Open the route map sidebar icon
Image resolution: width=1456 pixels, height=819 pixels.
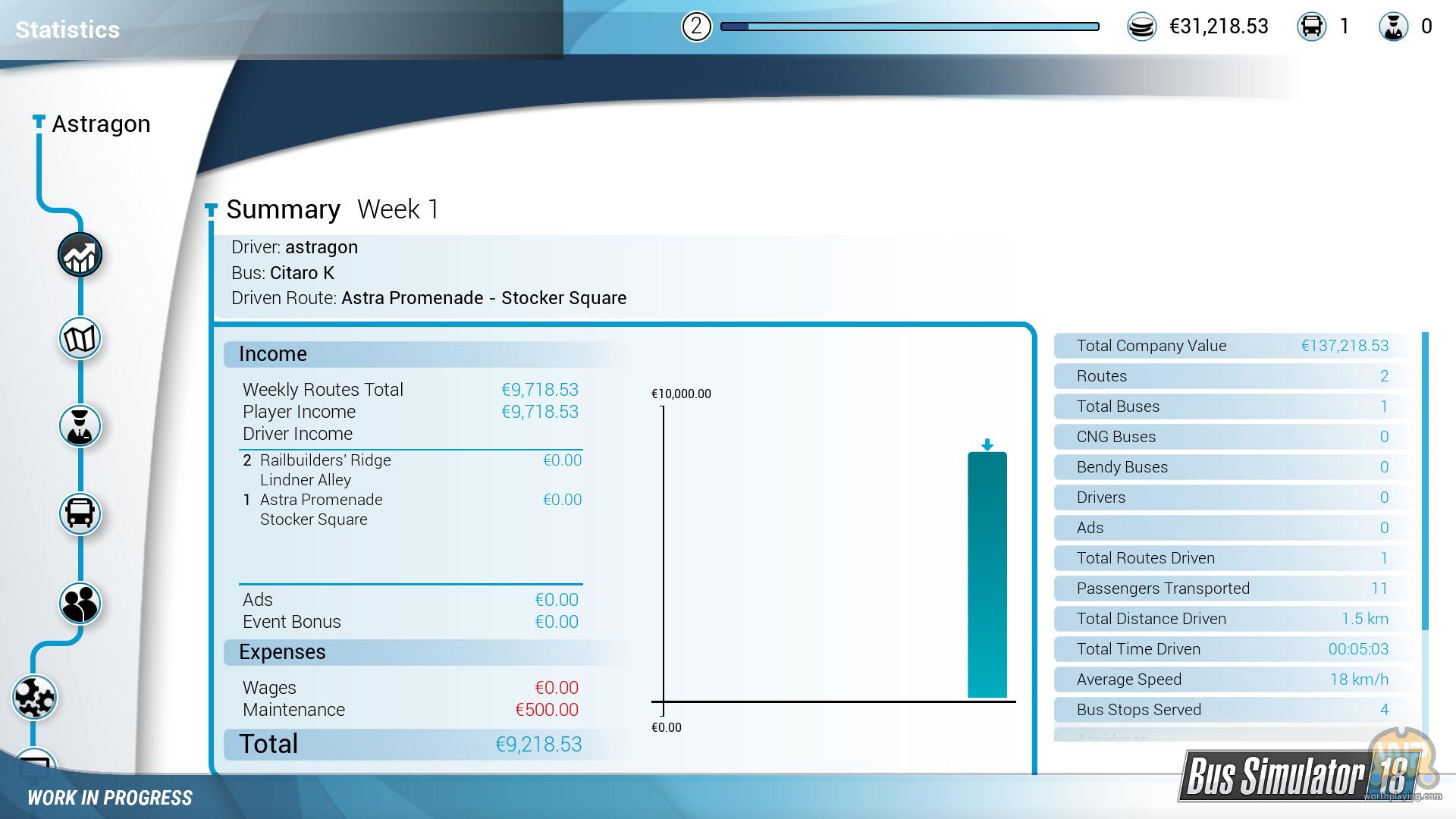pos(80,339)
